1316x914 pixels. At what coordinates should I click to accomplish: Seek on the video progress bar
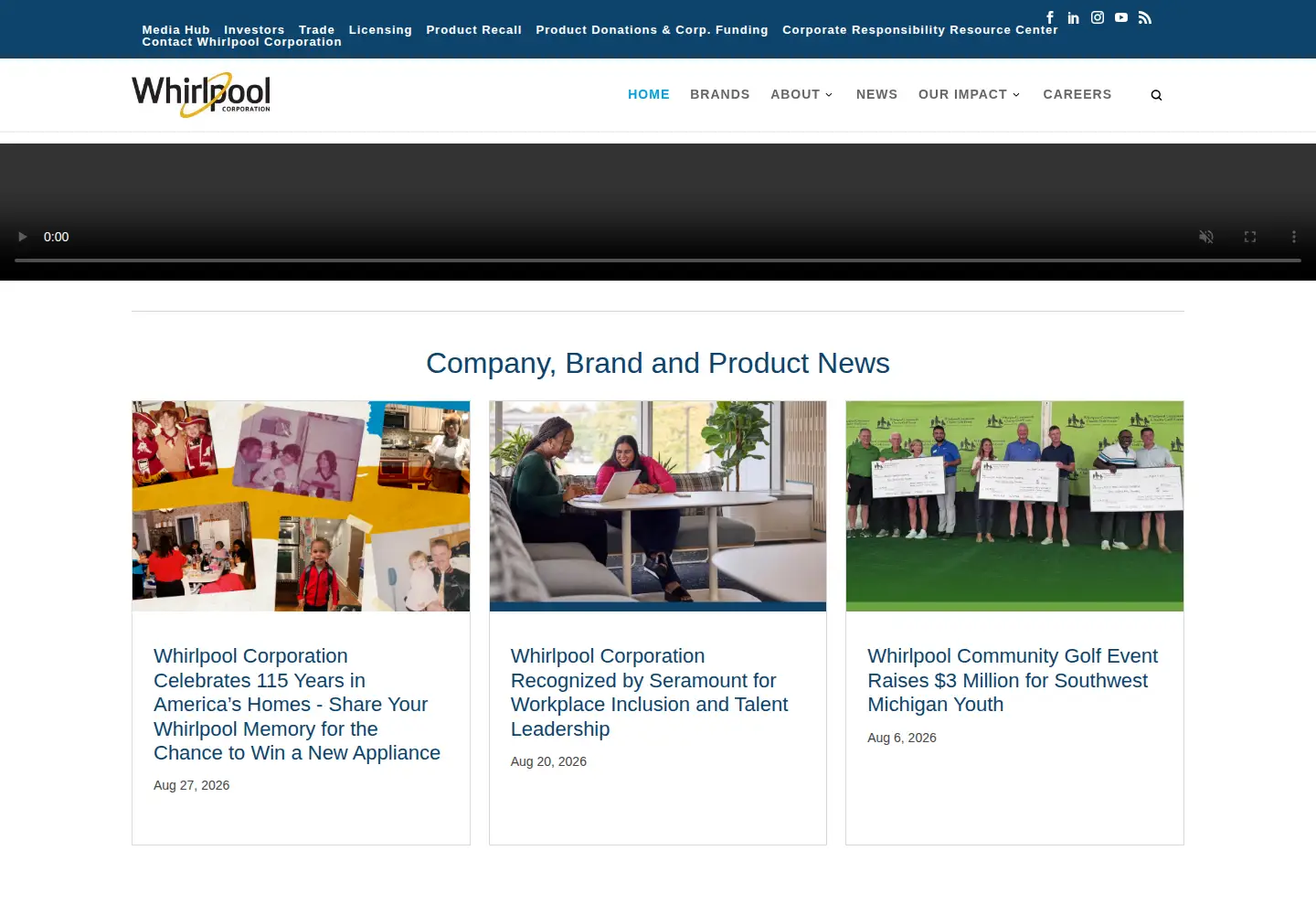tap(658, 260)
